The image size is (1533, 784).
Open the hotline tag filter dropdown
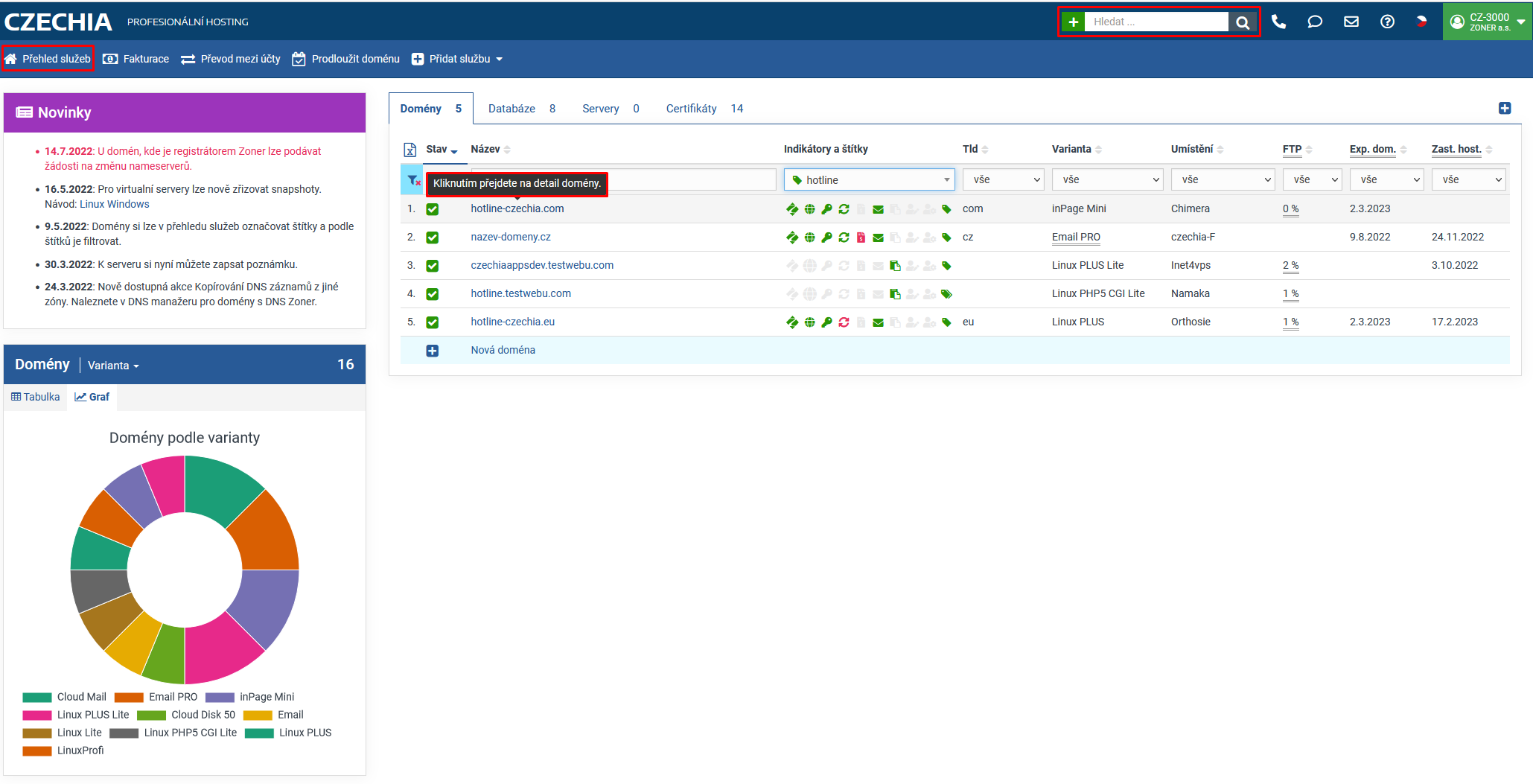(869, 180)
